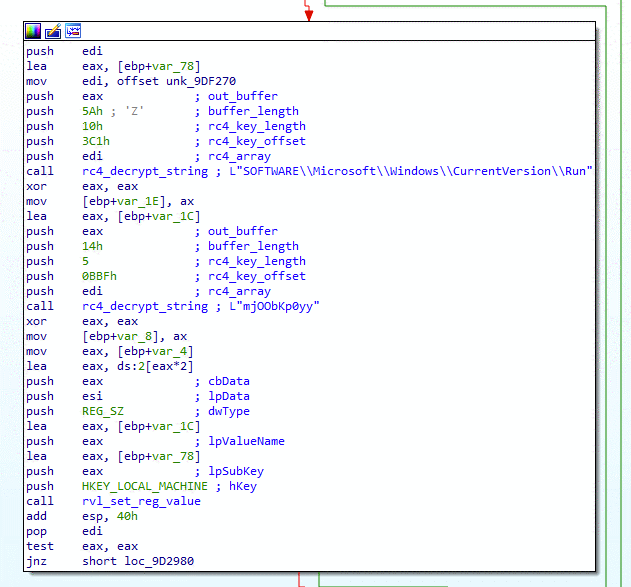
Task: Click the first push edi instruction
Action: [x=64, y=51]
